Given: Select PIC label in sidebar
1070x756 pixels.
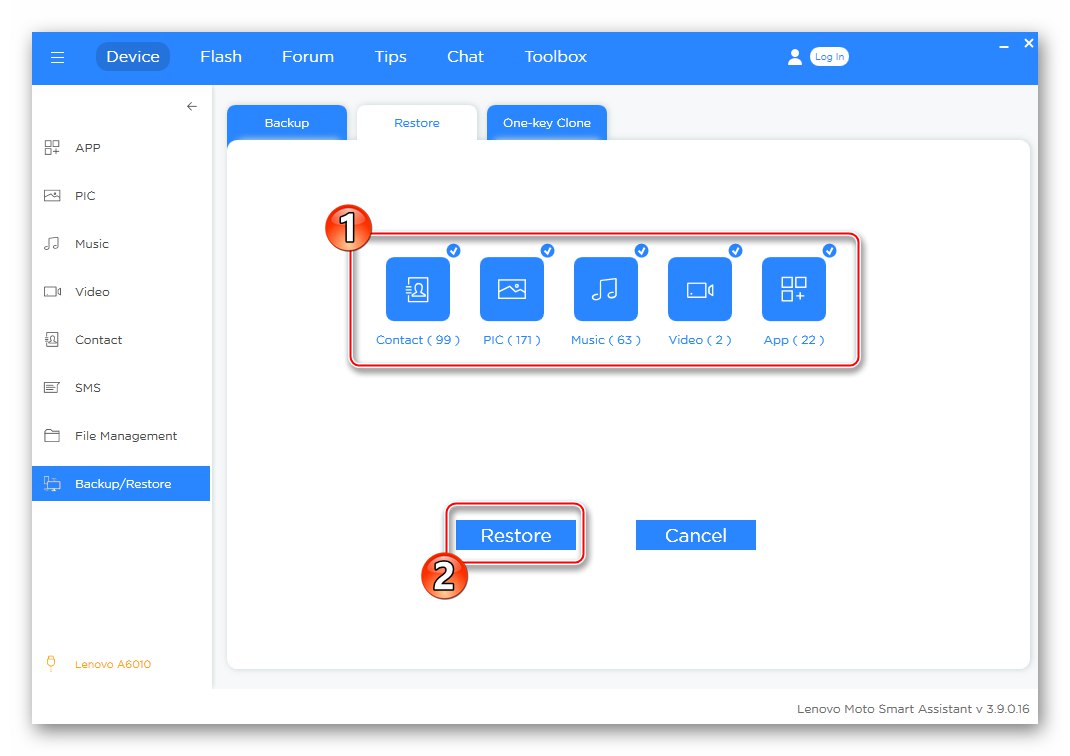Looking at the screenshot, I should [x=85, y=196].
